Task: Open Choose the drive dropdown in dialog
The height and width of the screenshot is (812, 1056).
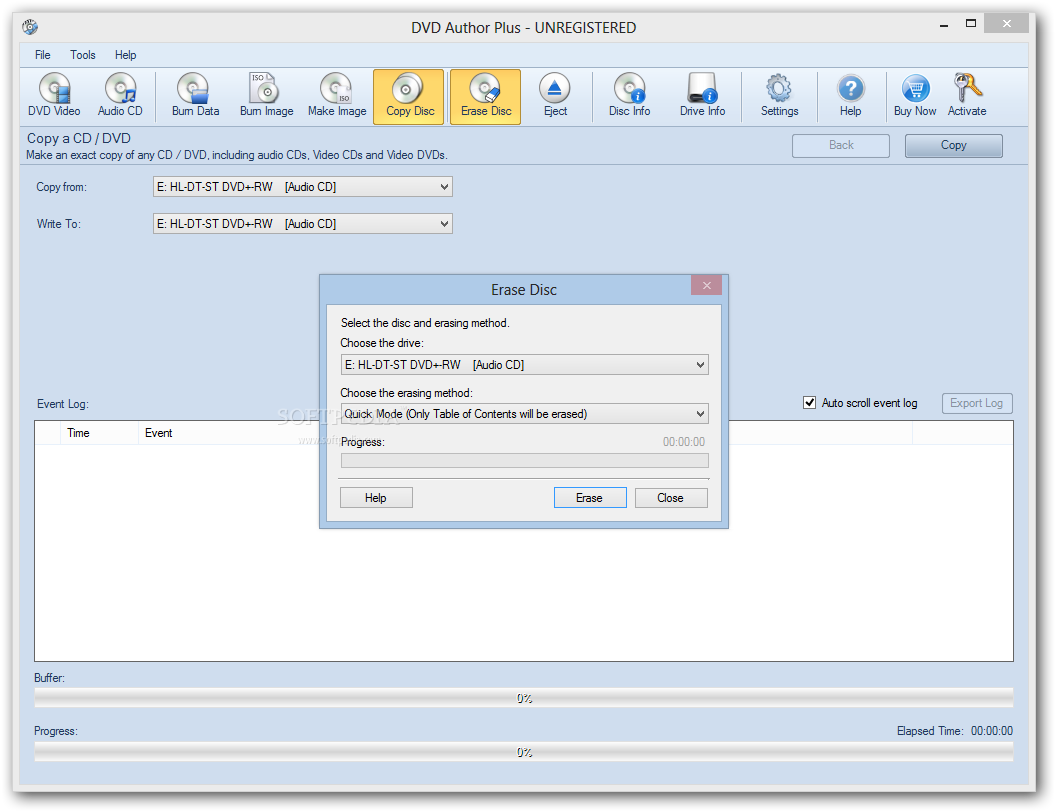Action: tap(525, 364)
